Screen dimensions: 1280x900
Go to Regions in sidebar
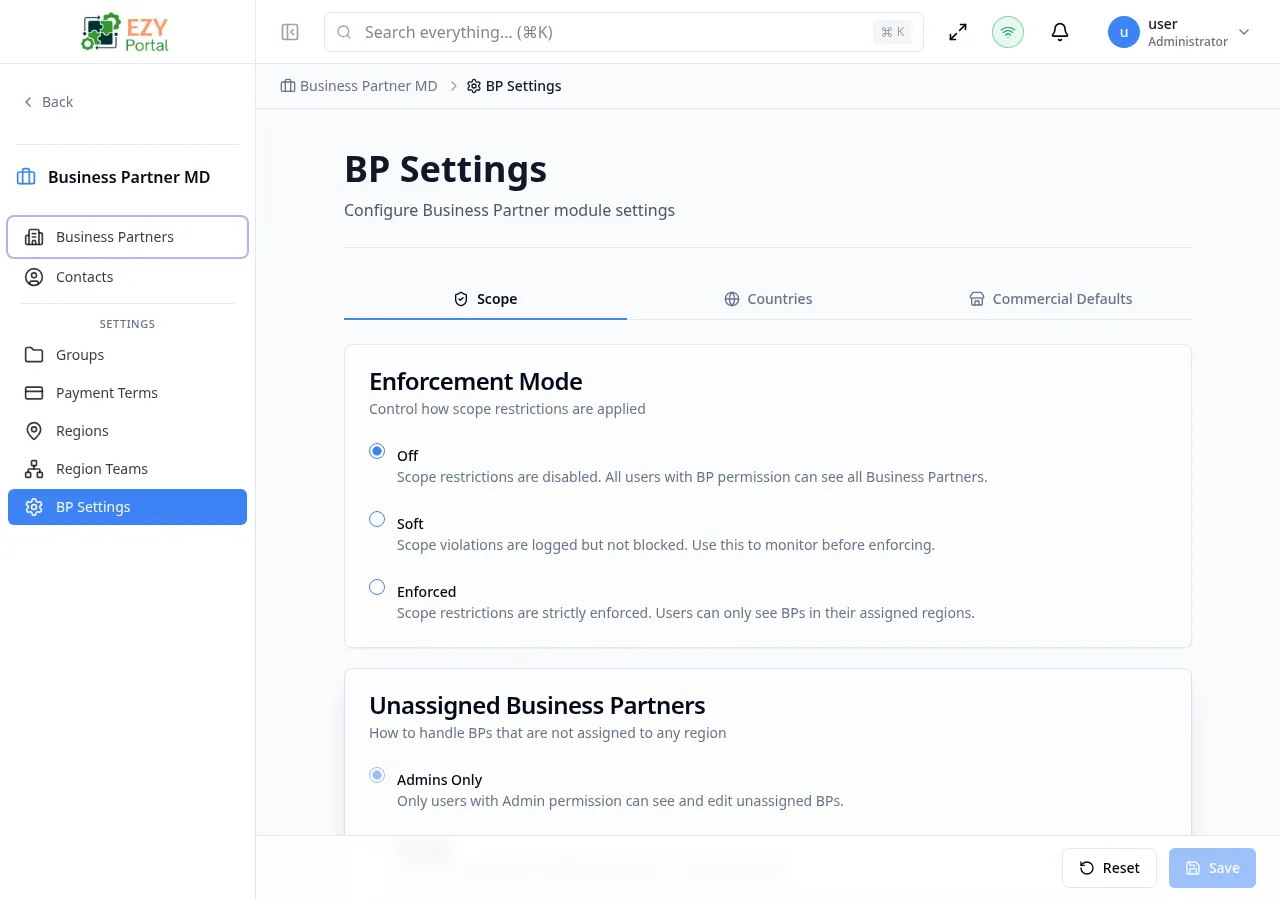[x=82, y=431]
